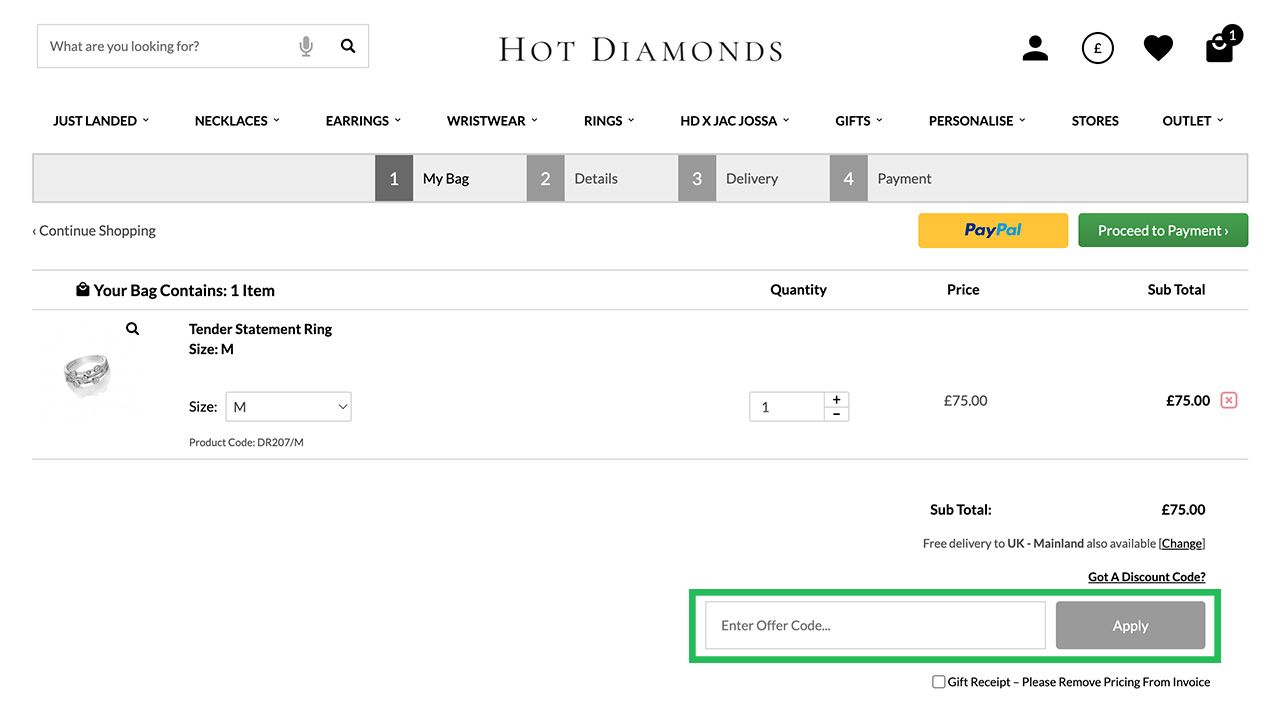Click the Your Bag Contains: 1 Item heading
The height and width of the screenshot is (720, 1280).
pos(175,290)
